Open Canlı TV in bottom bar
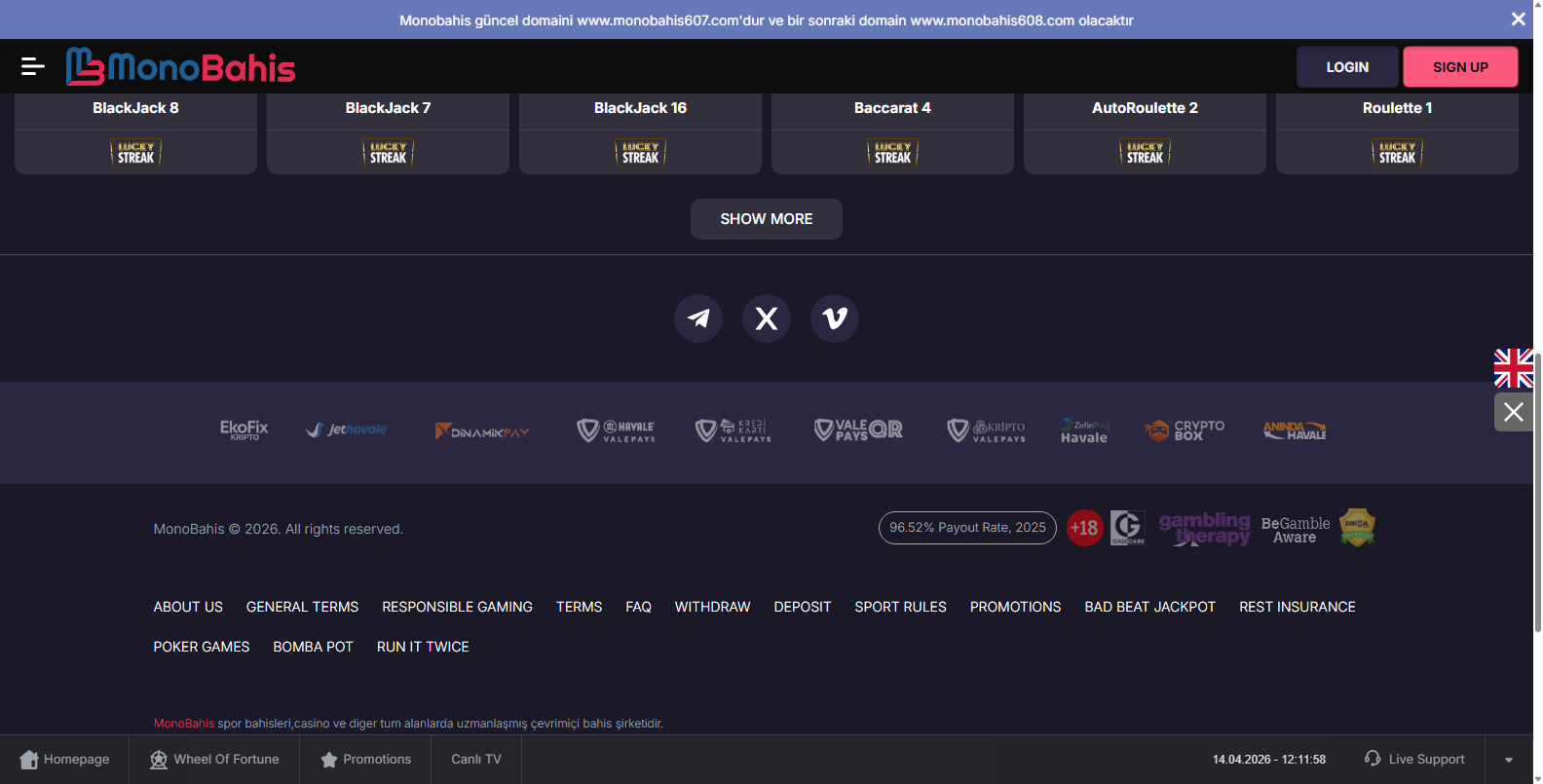Image resolution: width=1543 pixels, height=784 pixels. point(476,760)
